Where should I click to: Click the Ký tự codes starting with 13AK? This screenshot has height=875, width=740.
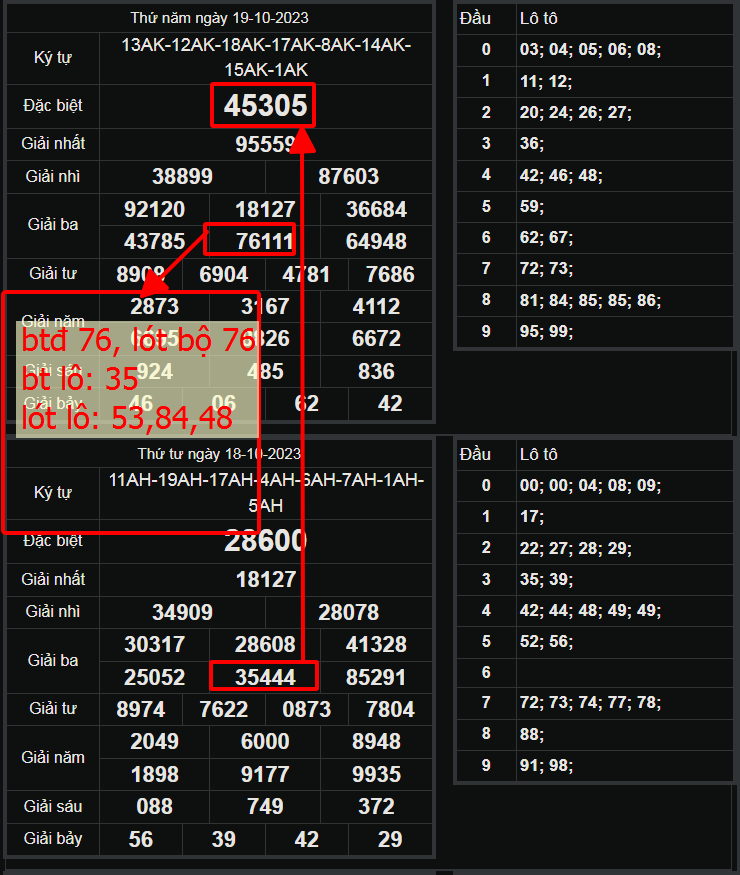tap(265, 57)
